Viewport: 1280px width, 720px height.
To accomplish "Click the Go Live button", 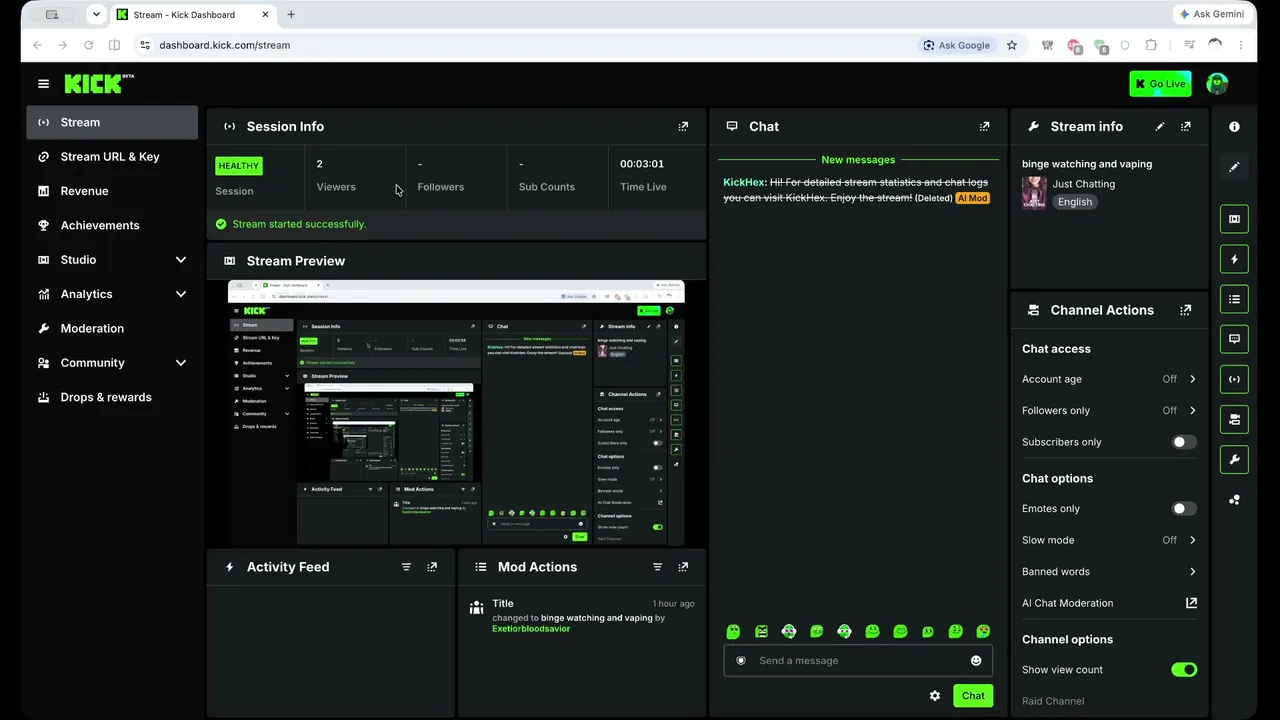I will pos(1160,84).
